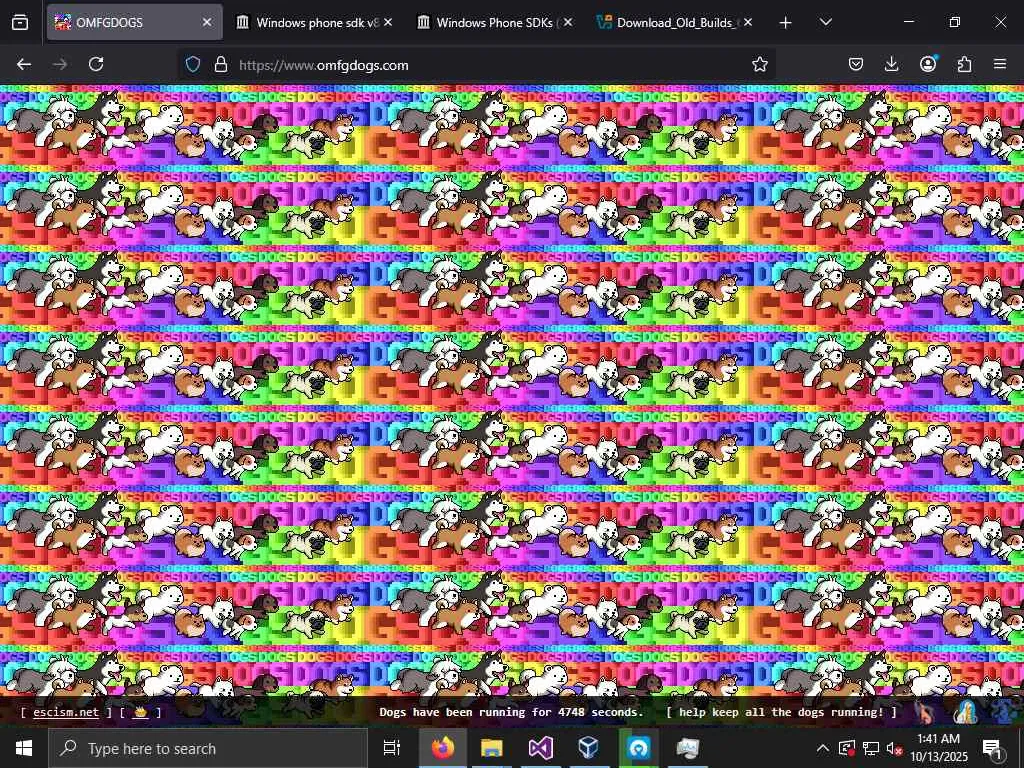Open the extensions puzzle-piece menu
Image resolution: width=1024 pixels, height=768 pixels.
click(964, 64)
